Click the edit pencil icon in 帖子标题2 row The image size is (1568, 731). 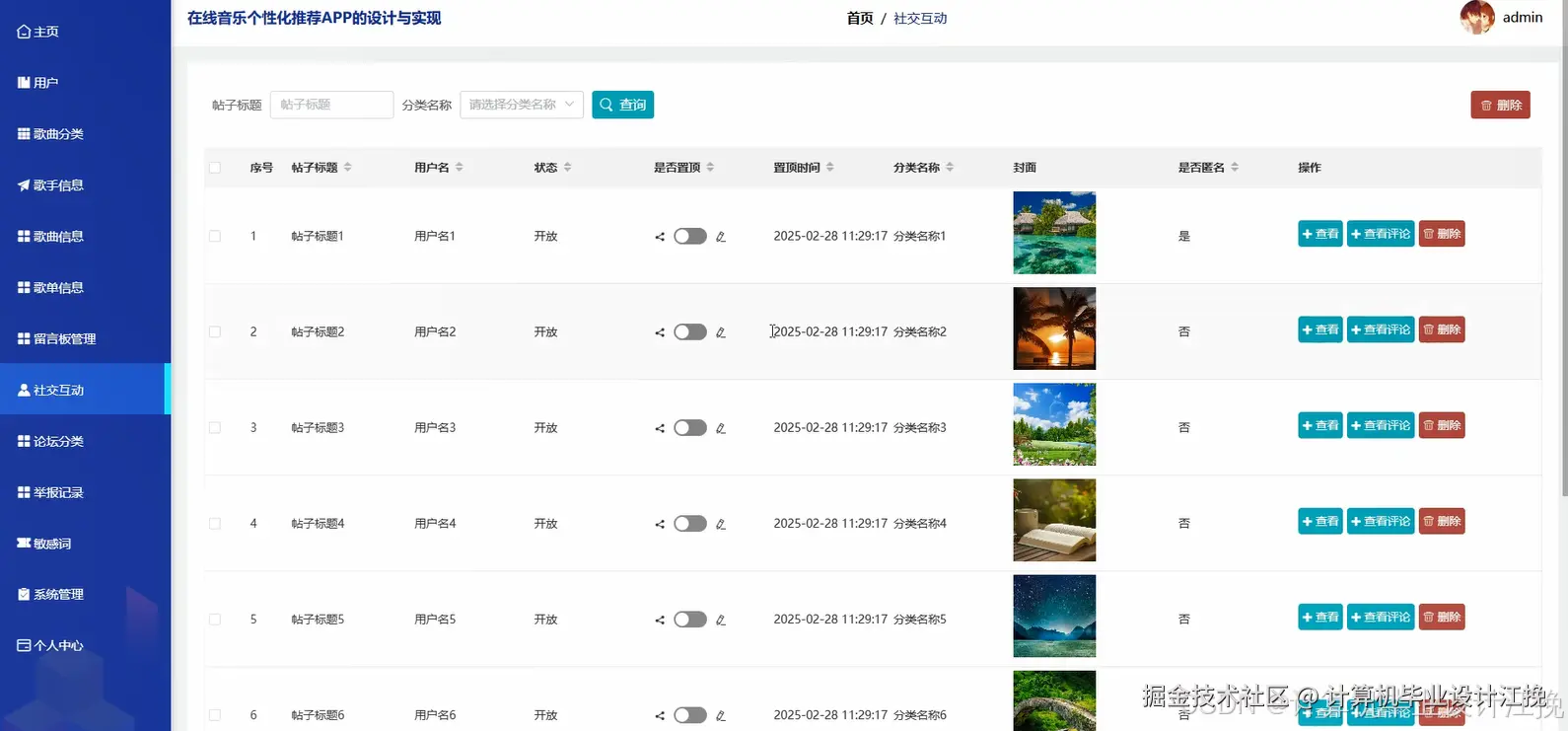[x=721, y=332]
